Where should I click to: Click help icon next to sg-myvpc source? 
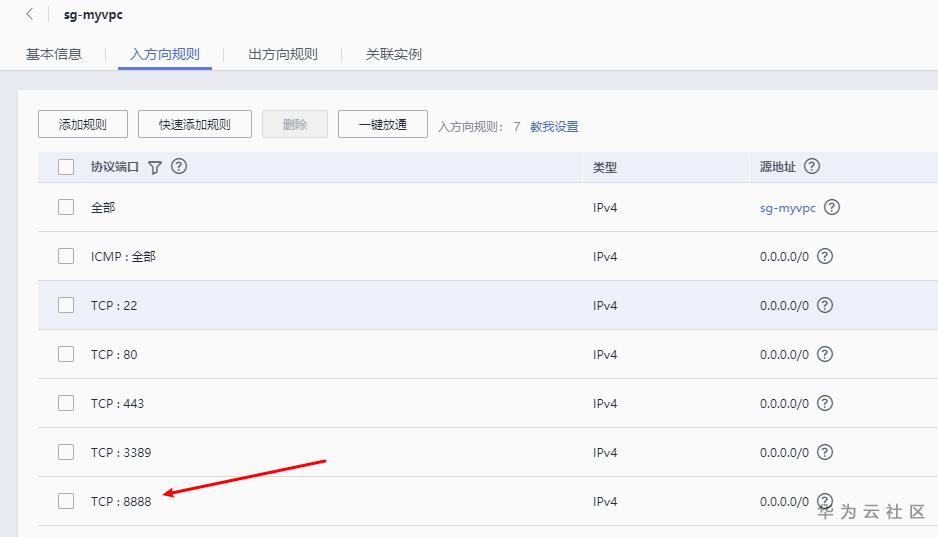click(x=832, y=208)
